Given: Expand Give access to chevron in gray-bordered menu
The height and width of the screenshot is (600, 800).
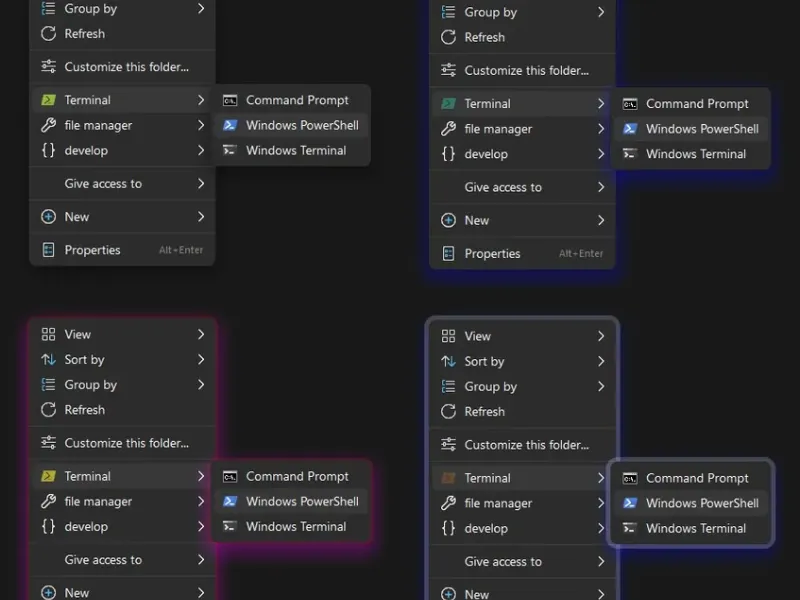Looking at the screenshot, I should [x=601, y=562].
